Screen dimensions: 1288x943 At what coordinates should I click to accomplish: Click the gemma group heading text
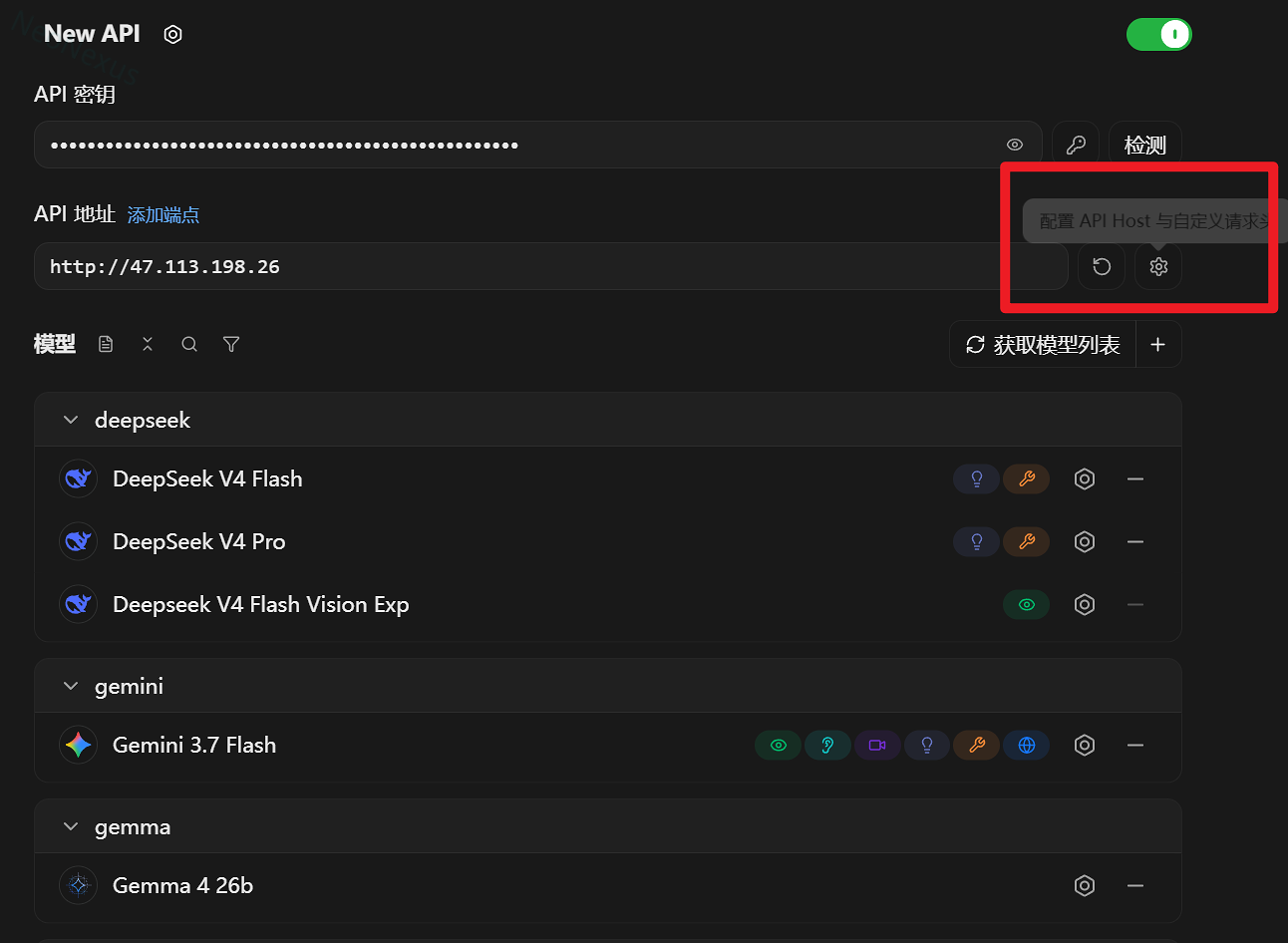[133, 827]
